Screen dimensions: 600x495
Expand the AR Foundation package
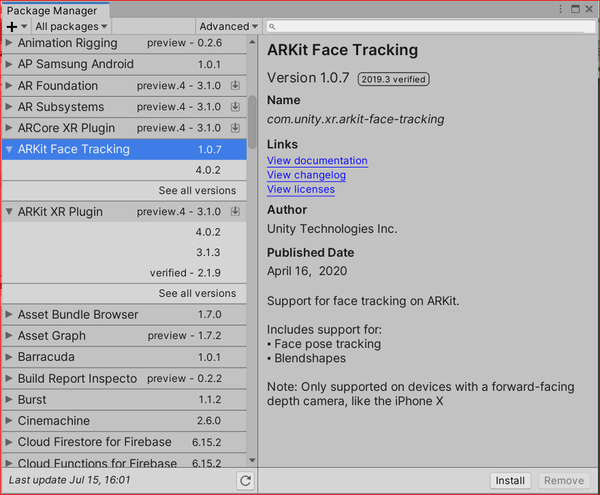pos(9,85)
